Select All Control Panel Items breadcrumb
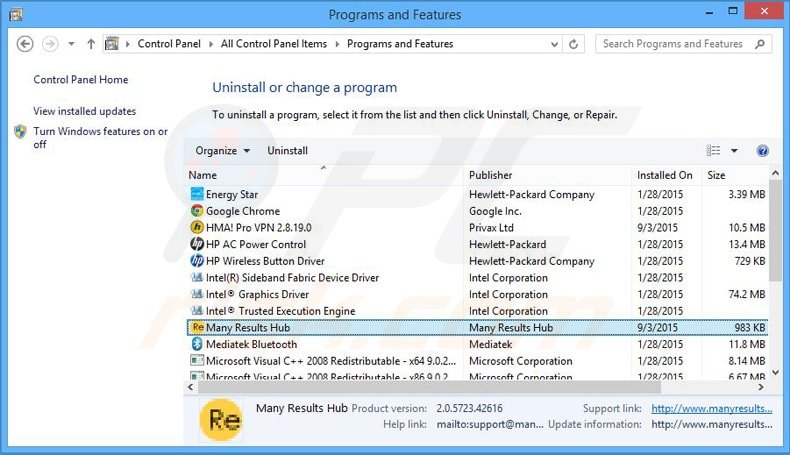 pos(274,44)
